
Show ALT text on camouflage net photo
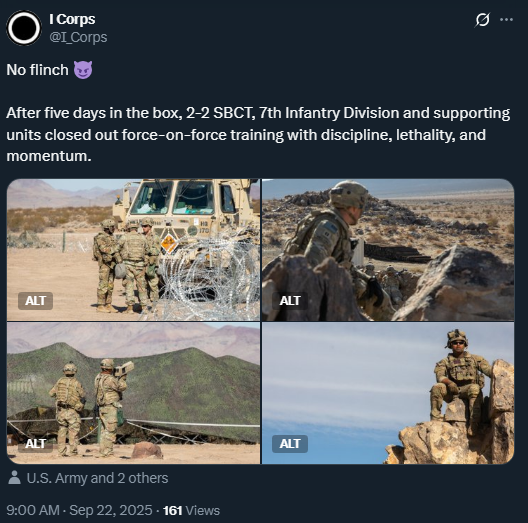pos(35,444)
